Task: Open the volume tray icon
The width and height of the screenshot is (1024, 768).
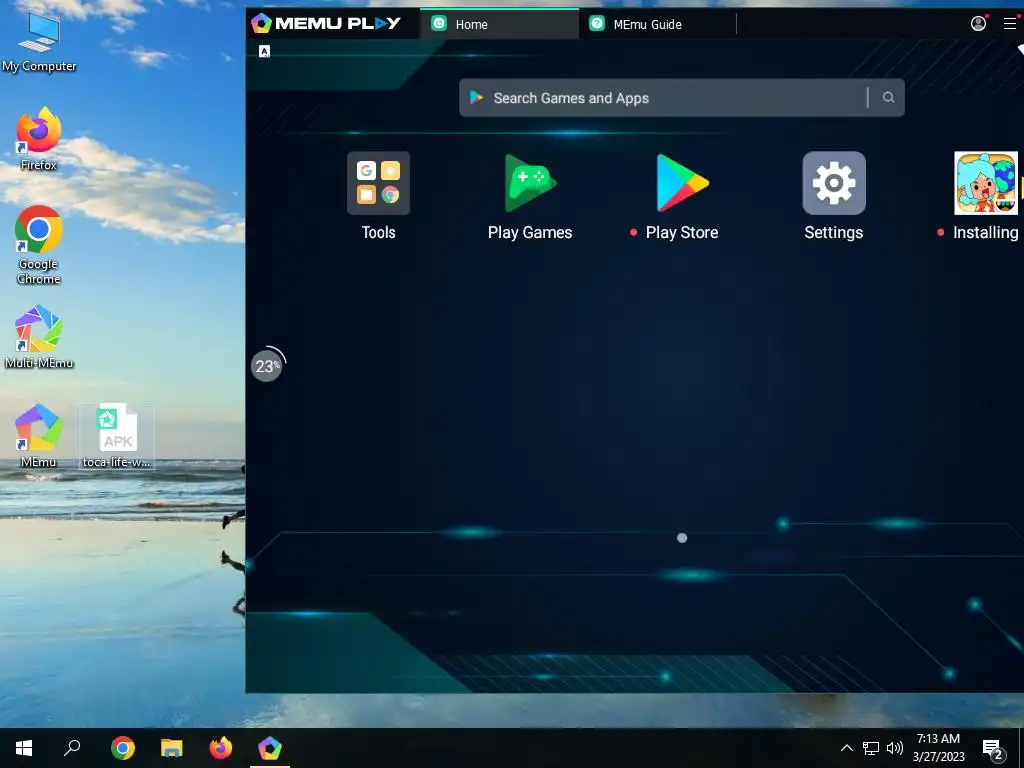Action: click(x=895, y=748)
